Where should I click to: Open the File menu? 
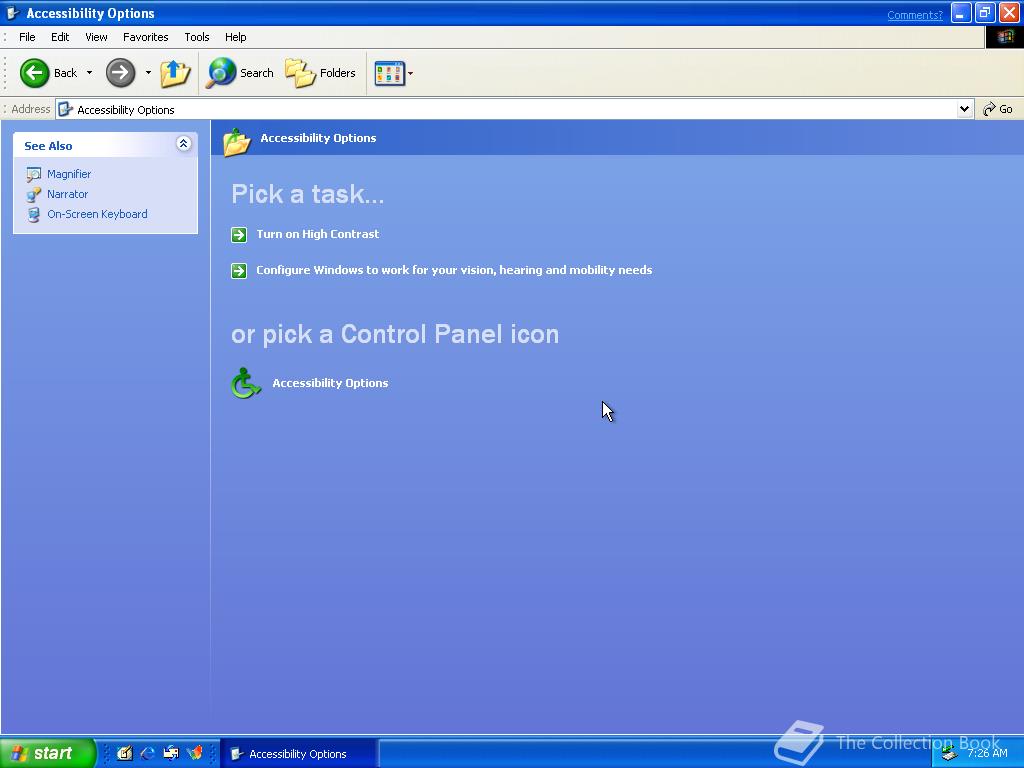pyautogui.click(x=27, y=37)
